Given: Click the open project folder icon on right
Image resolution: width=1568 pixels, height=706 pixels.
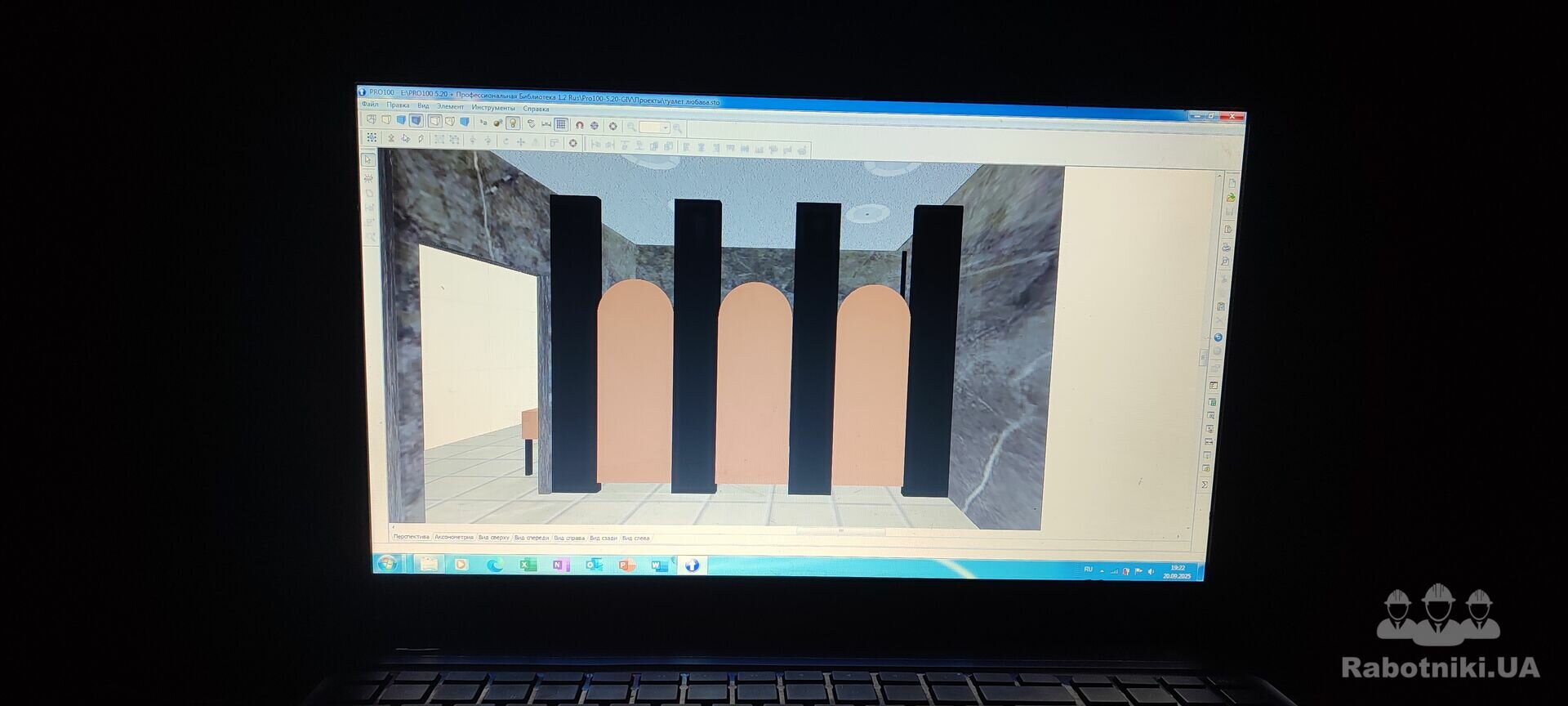Looking at the screenshot, I should click(x=1231, y=198).
